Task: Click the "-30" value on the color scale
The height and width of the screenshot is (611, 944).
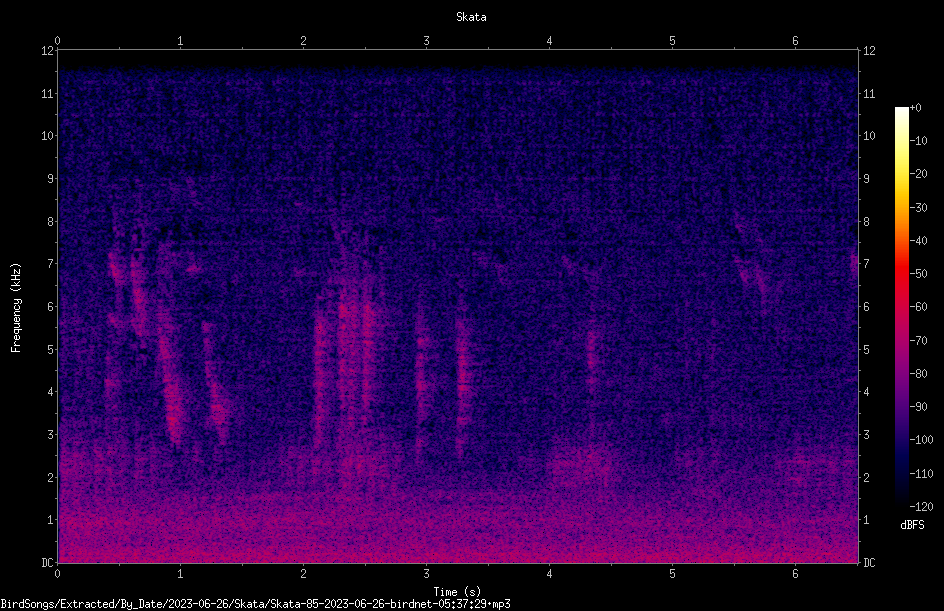Action: [x=919, y=208]
